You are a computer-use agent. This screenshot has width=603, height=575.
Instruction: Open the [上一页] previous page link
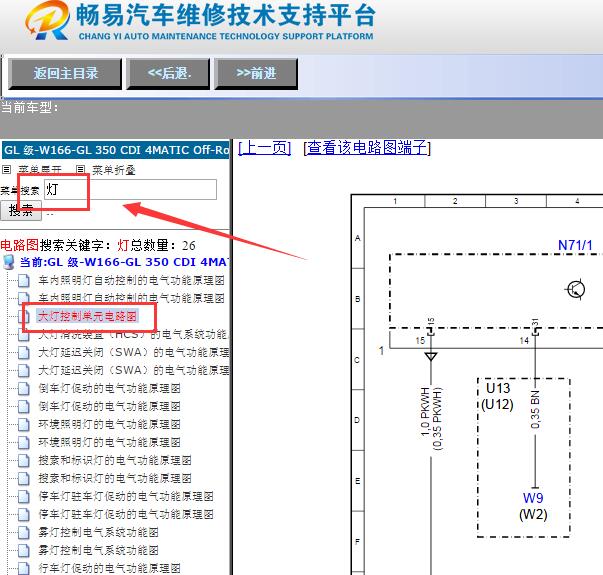[265, 147]
